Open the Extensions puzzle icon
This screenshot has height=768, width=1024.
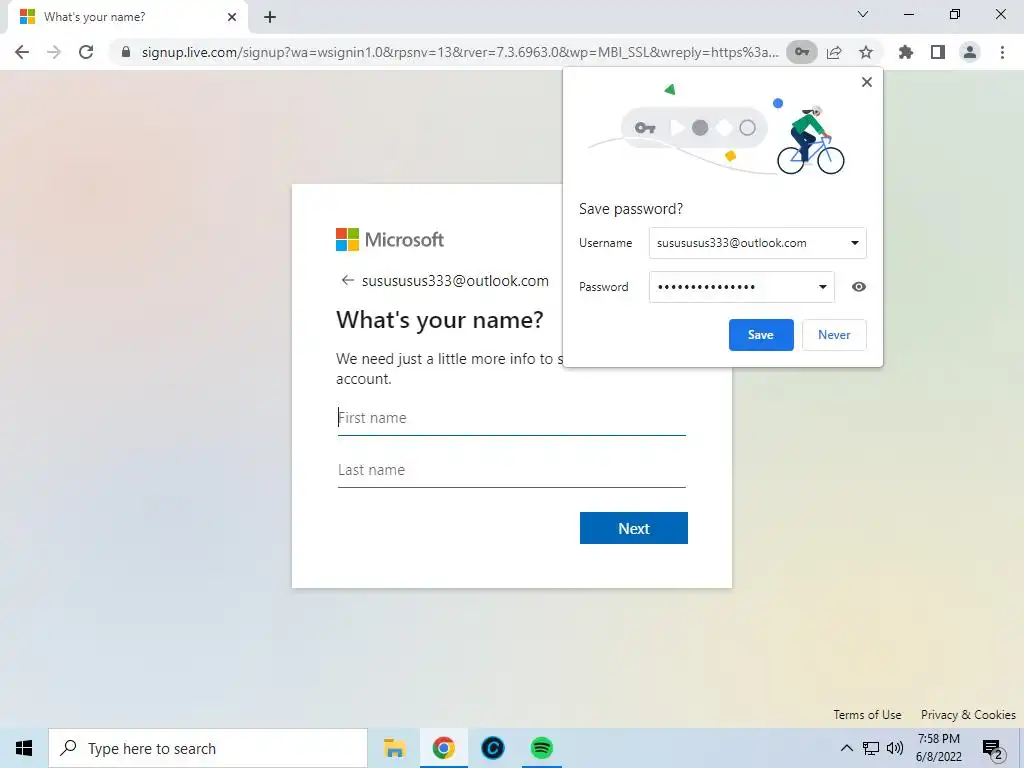906,52
